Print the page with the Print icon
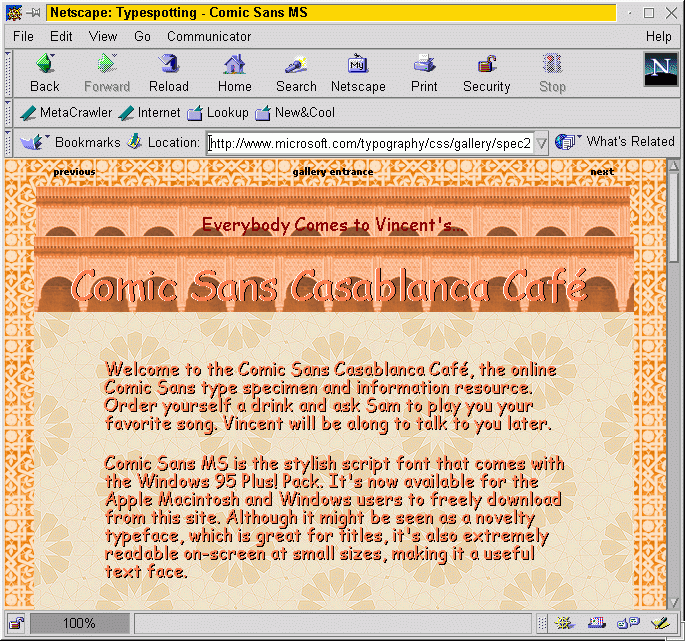This screenshot has width=685, height=641. (424, 73)
